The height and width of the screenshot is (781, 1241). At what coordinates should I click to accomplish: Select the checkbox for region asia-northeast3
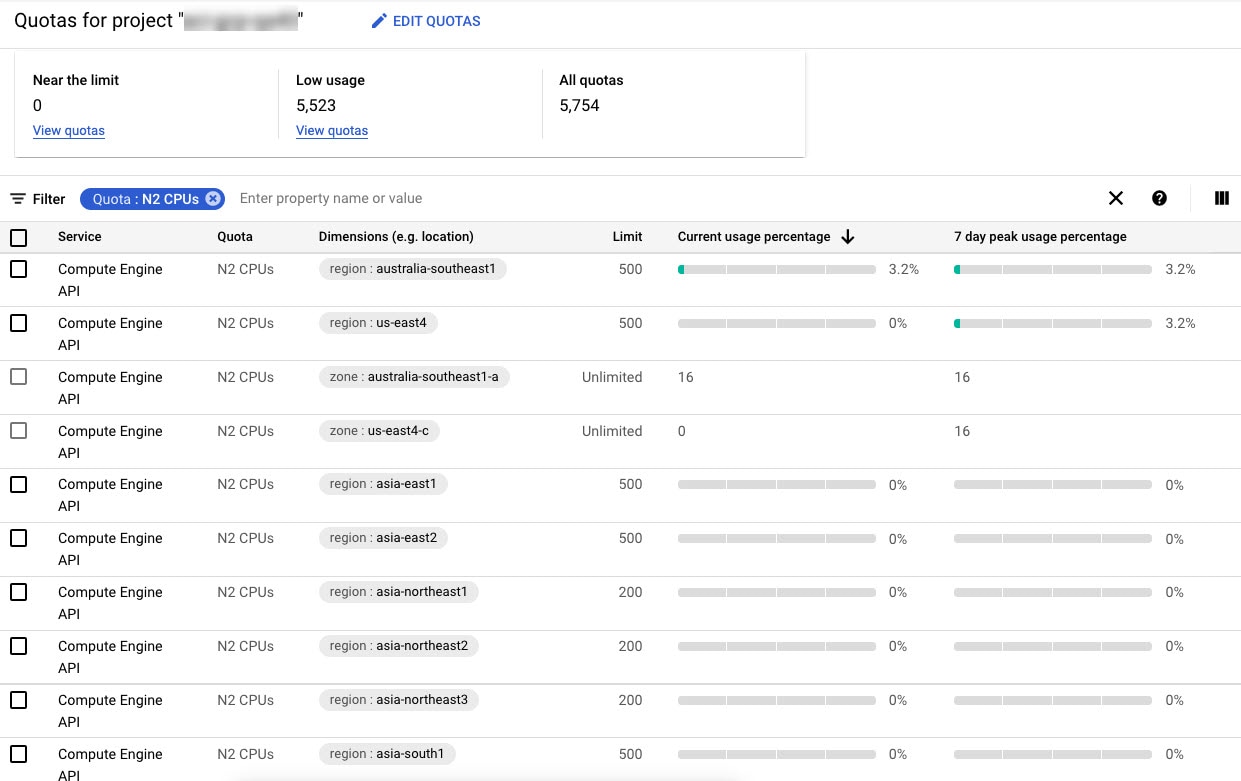18,699
